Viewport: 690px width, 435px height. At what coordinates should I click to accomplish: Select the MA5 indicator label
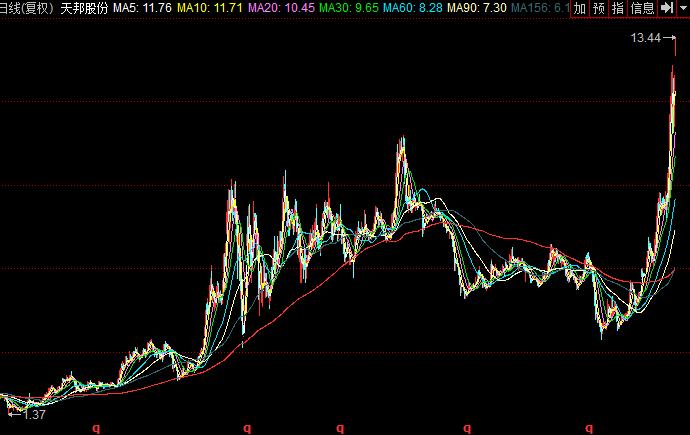[x=142, y=8]
